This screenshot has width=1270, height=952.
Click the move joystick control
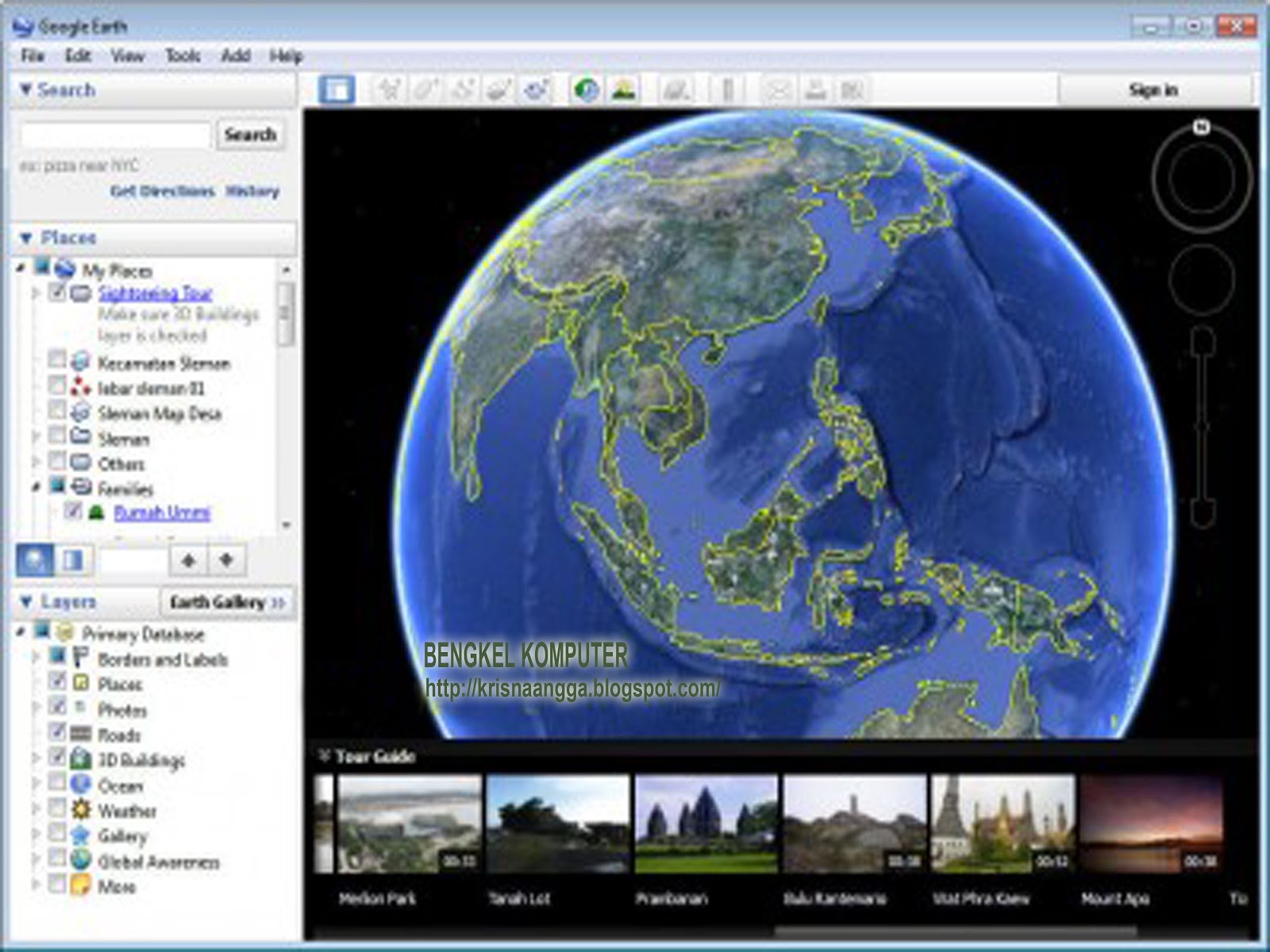(1202, 278)
